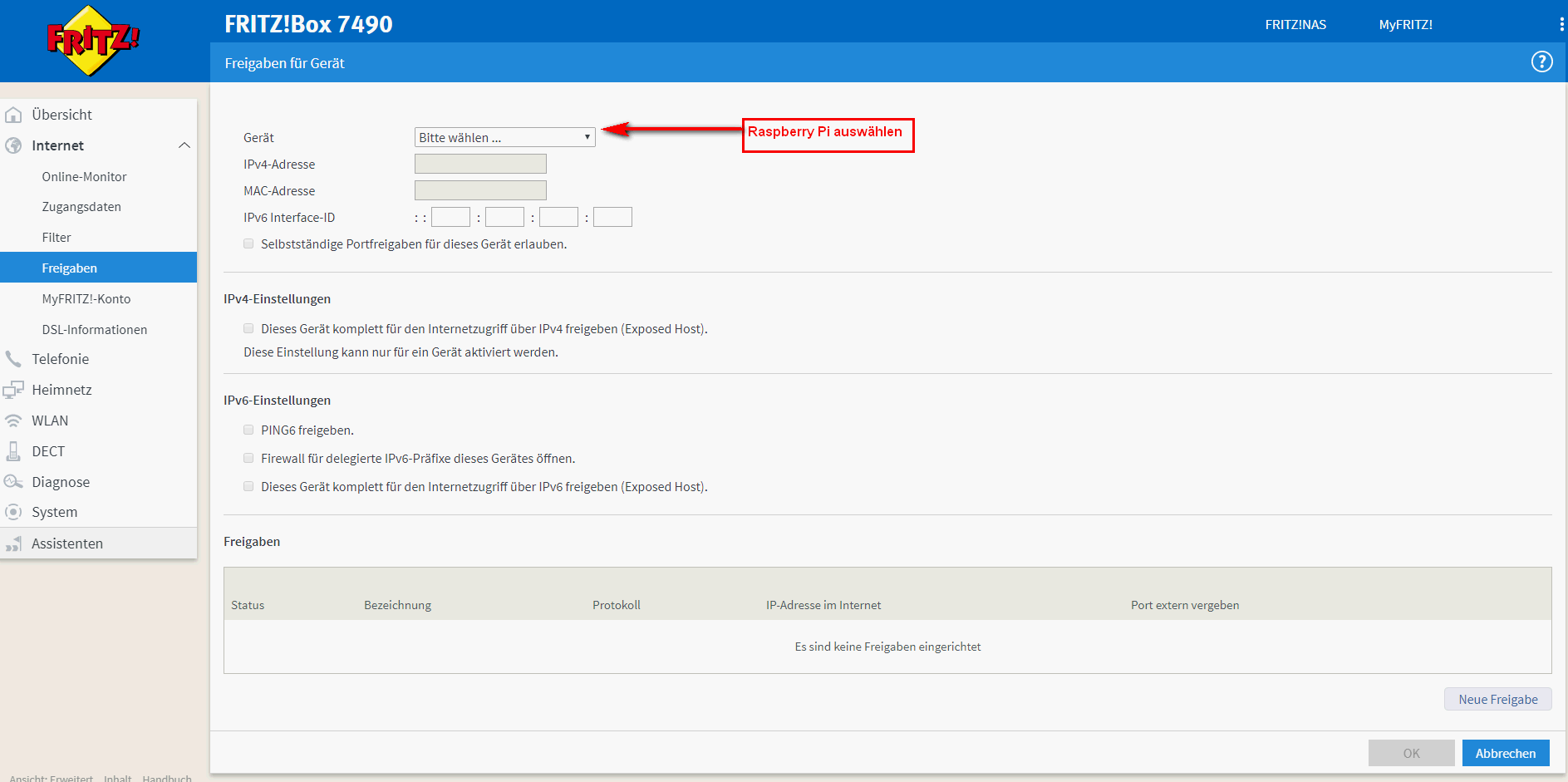Click first IPv6 Interface-ID field

tap(450, 218)
